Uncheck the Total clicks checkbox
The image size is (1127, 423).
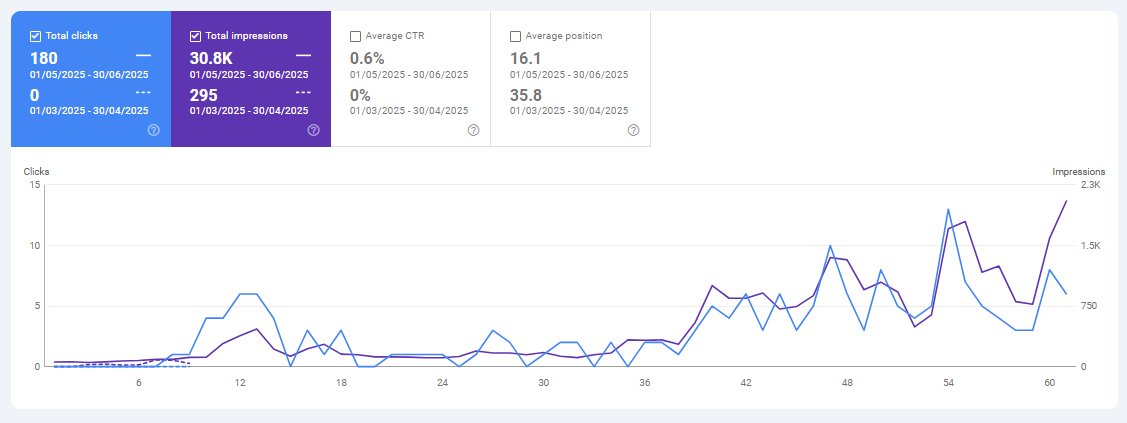coord(36,36)
